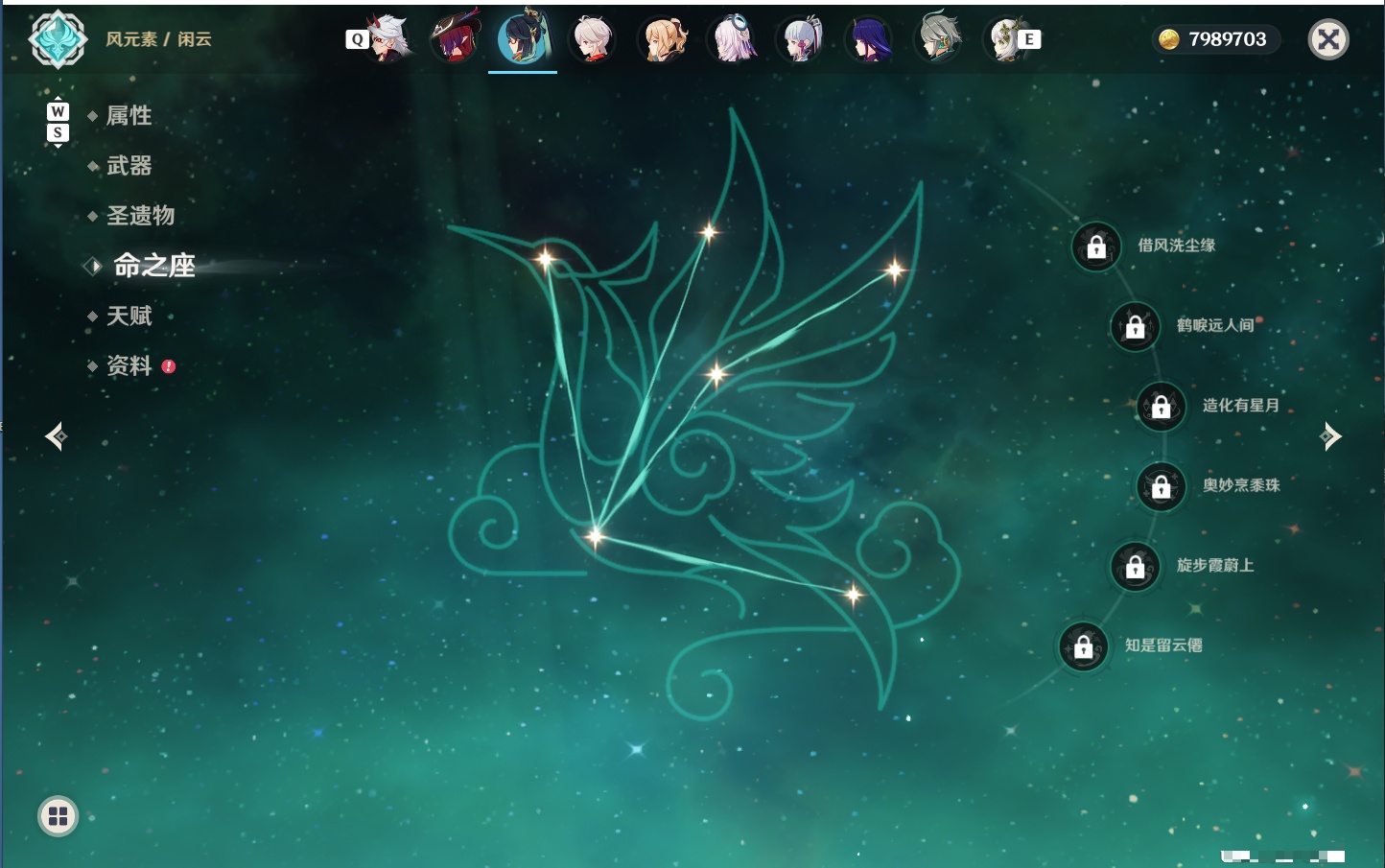Close the character screen

[x=1328, y=39]
